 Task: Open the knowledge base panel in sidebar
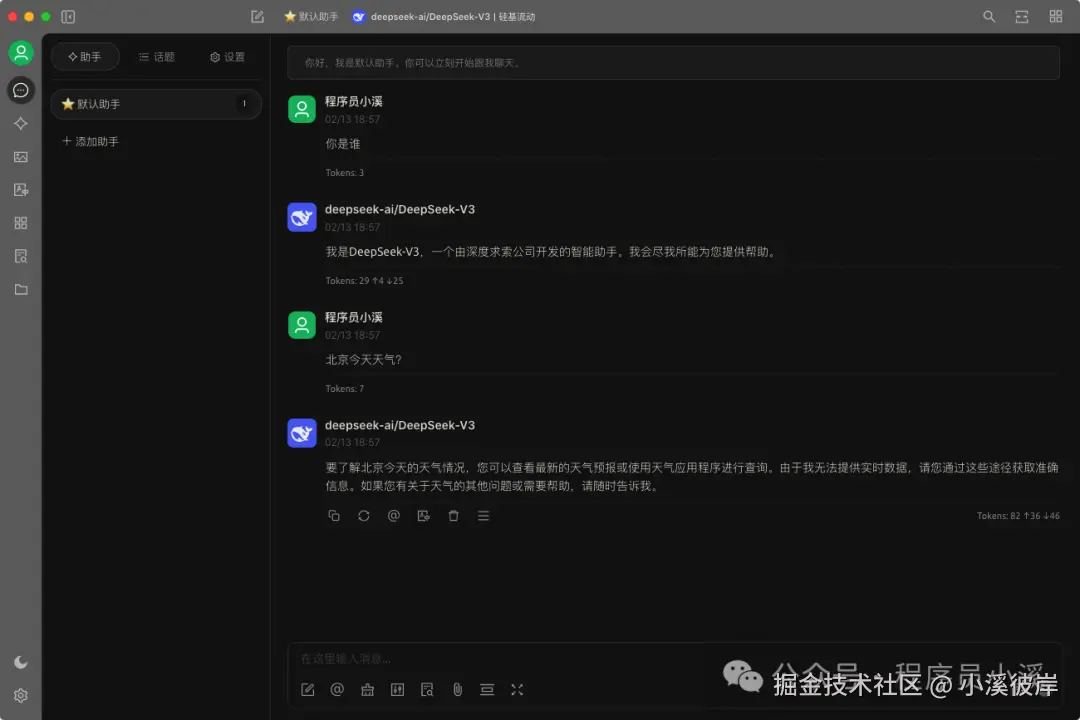[20, 255]
